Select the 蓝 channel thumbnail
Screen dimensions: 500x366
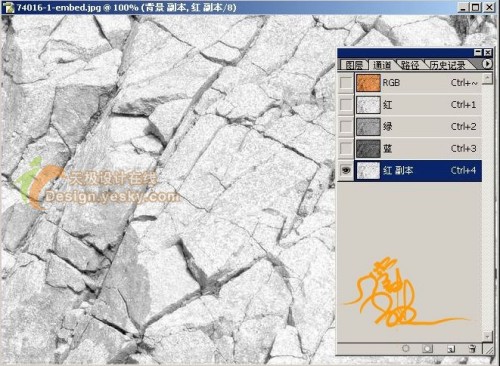[368, 149]
